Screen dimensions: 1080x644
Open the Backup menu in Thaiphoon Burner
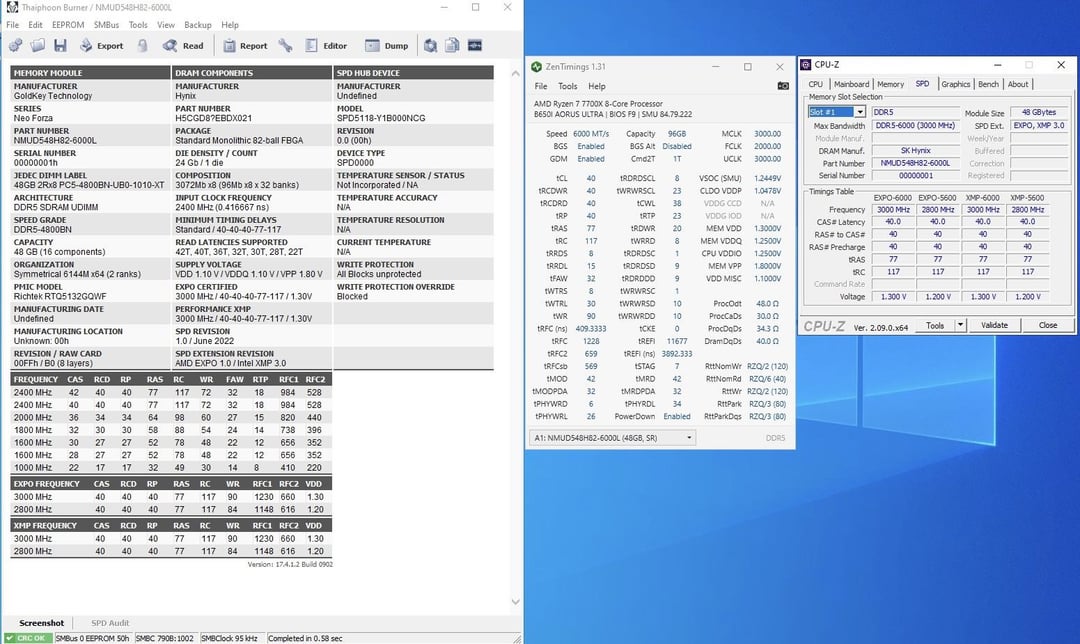pos(198,25)
